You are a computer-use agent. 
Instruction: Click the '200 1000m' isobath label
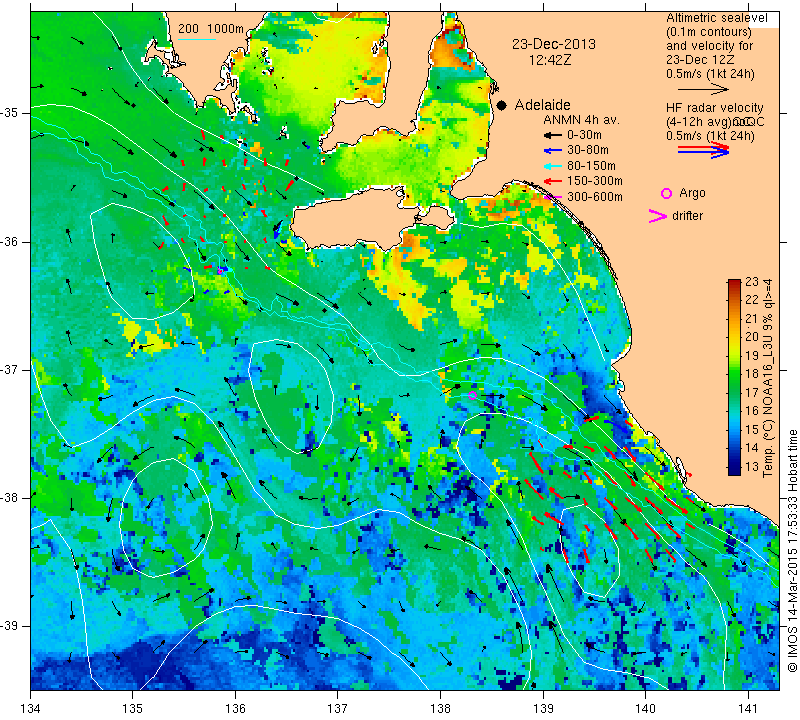[211, 29]
